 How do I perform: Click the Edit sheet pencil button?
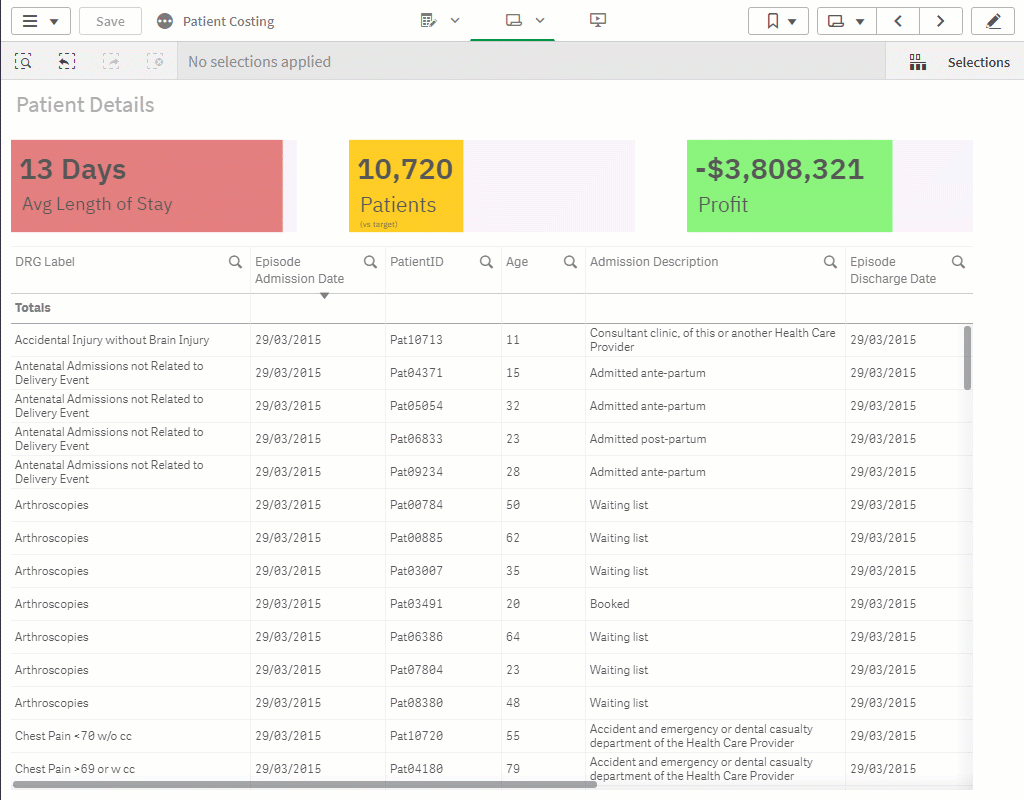coord(993,21)
